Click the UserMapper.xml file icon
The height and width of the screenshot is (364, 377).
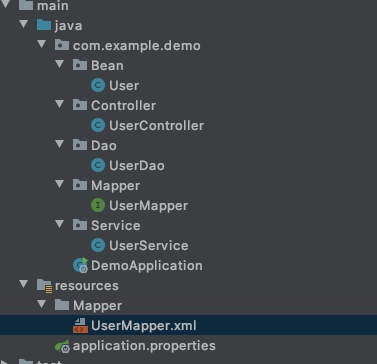80,325
